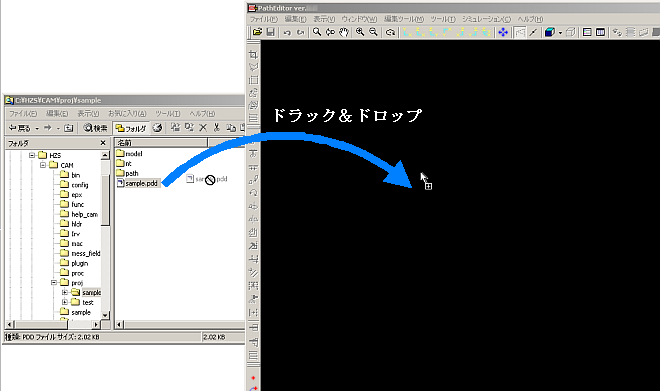Screen dimensions: 660x391
Task: Select the sample.pdd file
Action: pyautogui.click(x=138, y=184)
